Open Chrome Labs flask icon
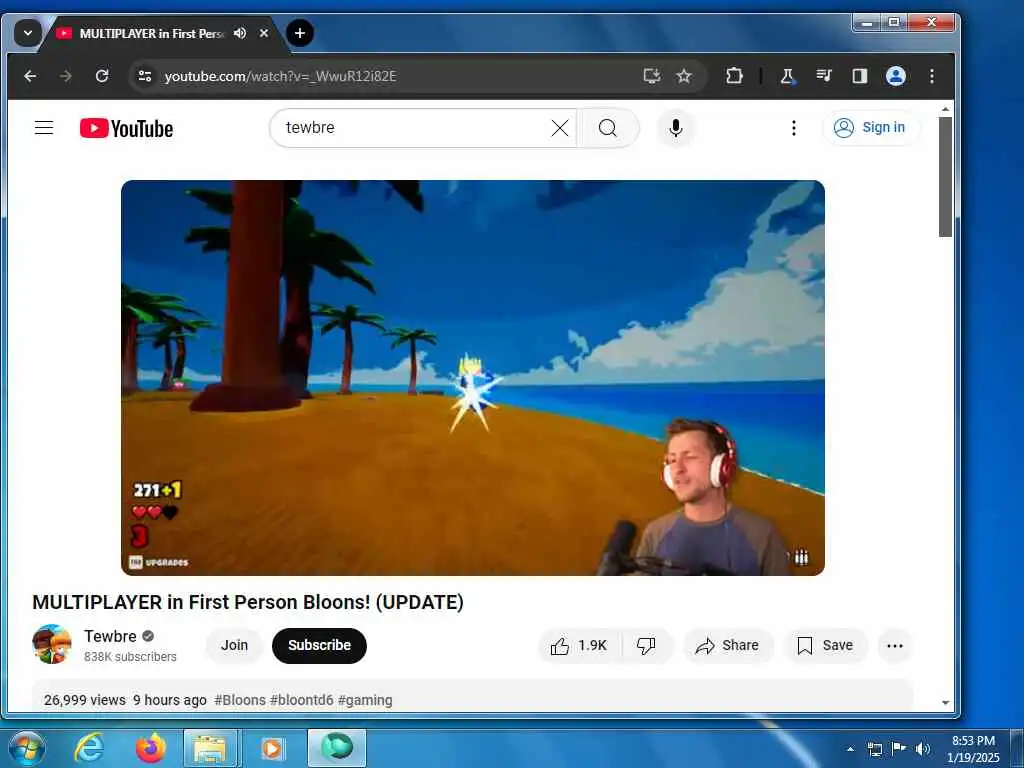 788,76
